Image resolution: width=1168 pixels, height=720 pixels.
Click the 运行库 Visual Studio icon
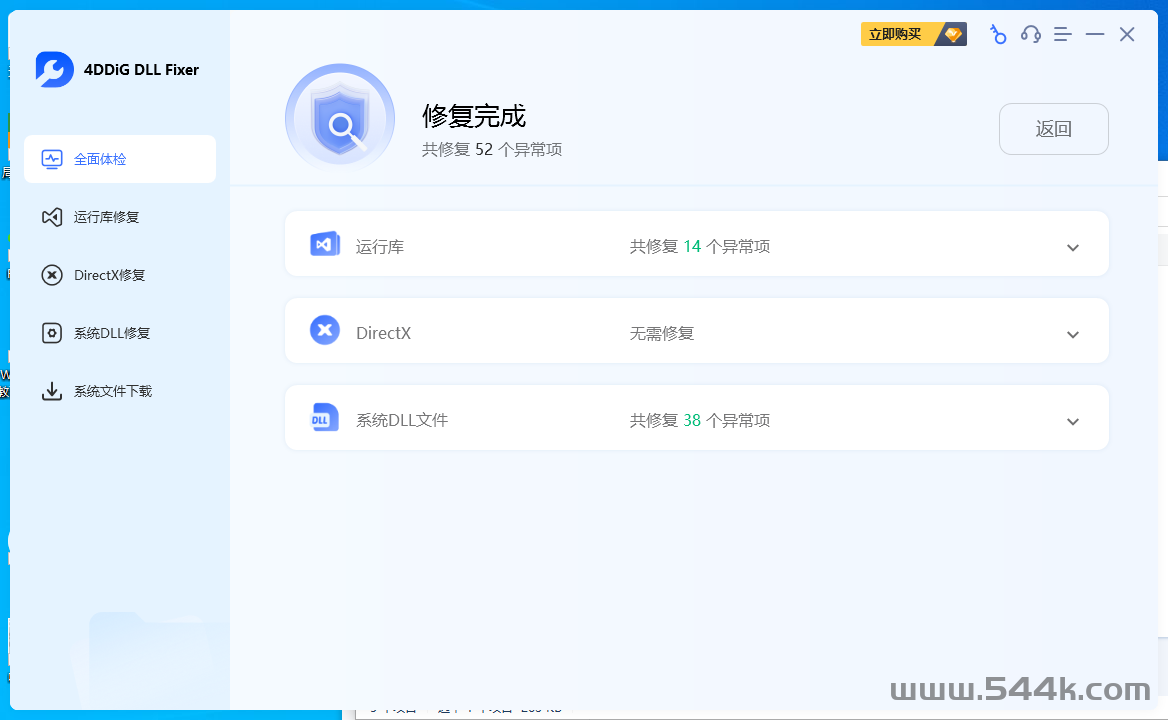click(x=325, y=244)
